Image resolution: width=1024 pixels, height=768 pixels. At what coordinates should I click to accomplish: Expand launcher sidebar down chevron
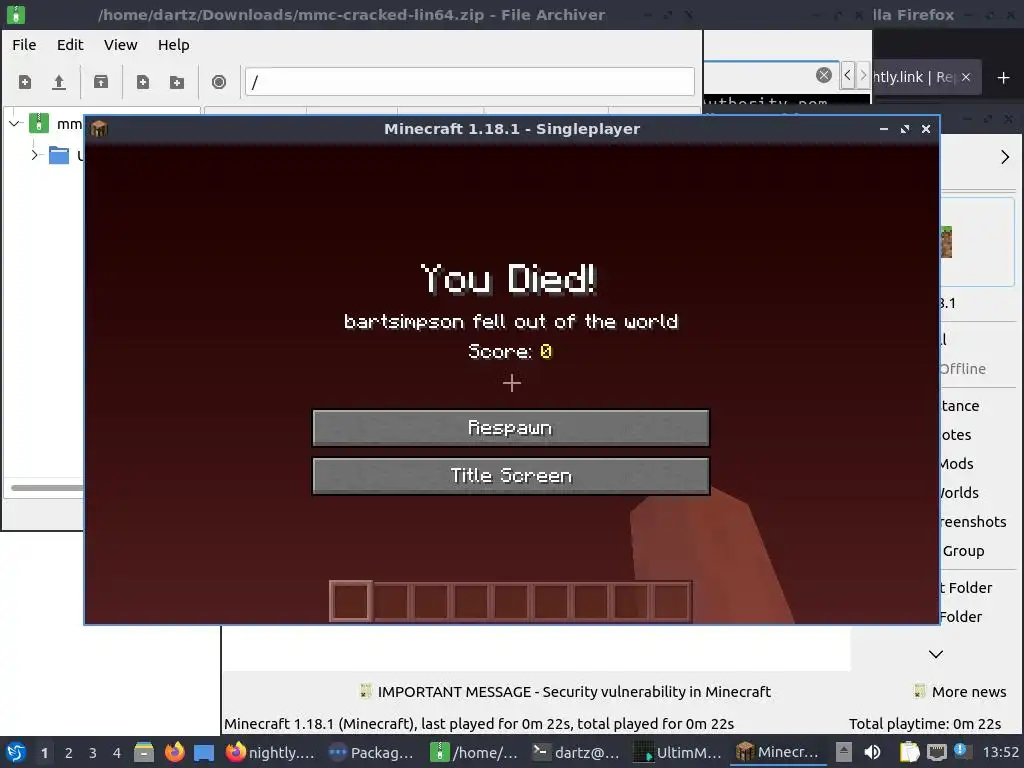[936, 654]
